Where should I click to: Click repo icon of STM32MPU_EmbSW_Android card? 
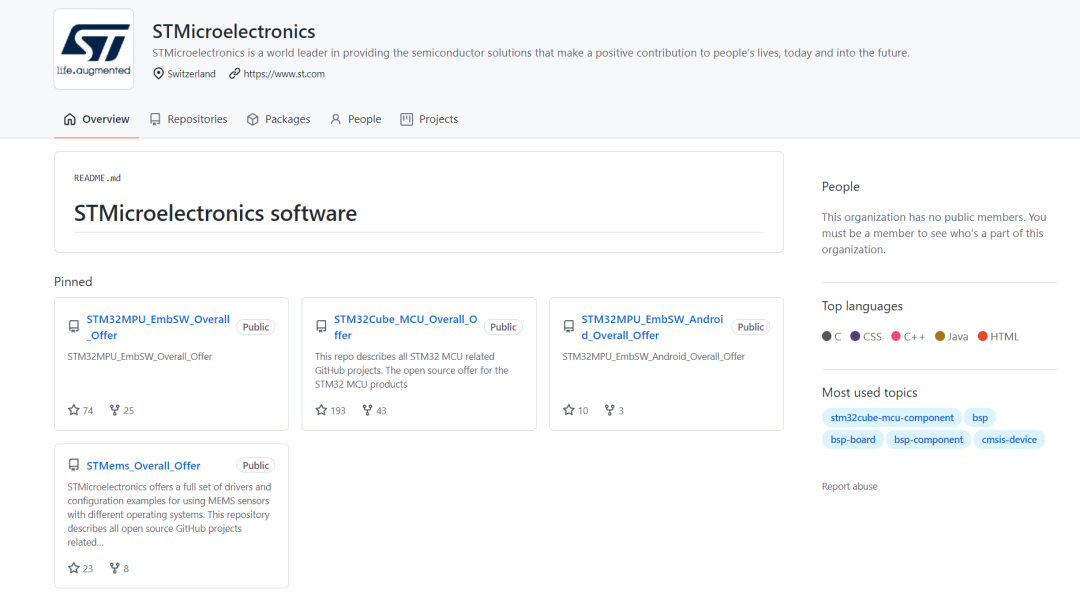pyautogui.click(x=568, y=326)
